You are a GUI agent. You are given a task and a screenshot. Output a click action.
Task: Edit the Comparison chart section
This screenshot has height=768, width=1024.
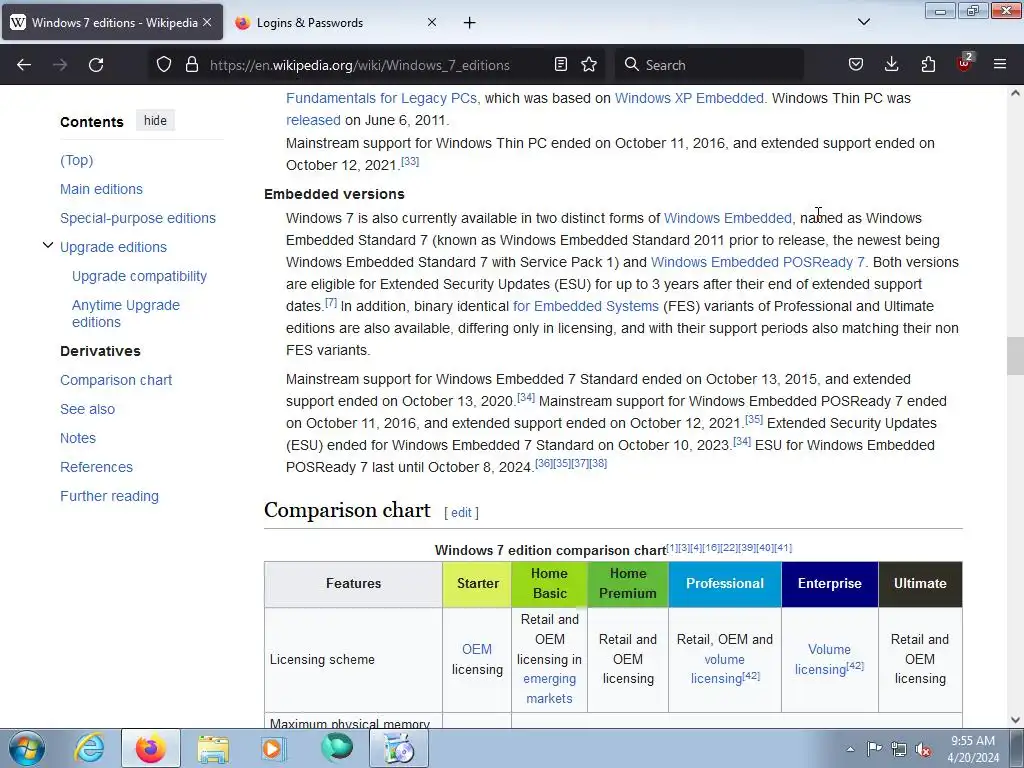tap(461, 513)
